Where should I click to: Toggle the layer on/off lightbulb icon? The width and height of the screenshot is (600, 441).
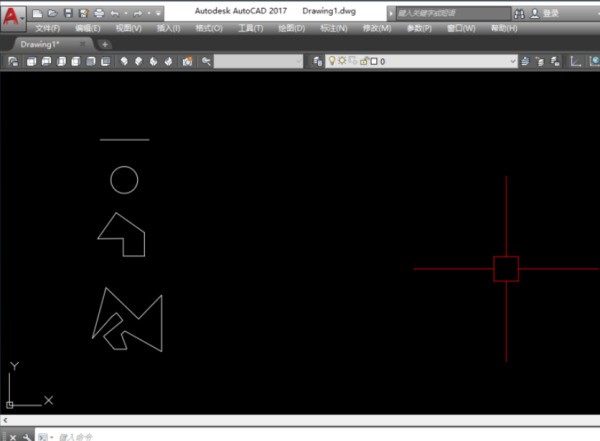(333, 62)
